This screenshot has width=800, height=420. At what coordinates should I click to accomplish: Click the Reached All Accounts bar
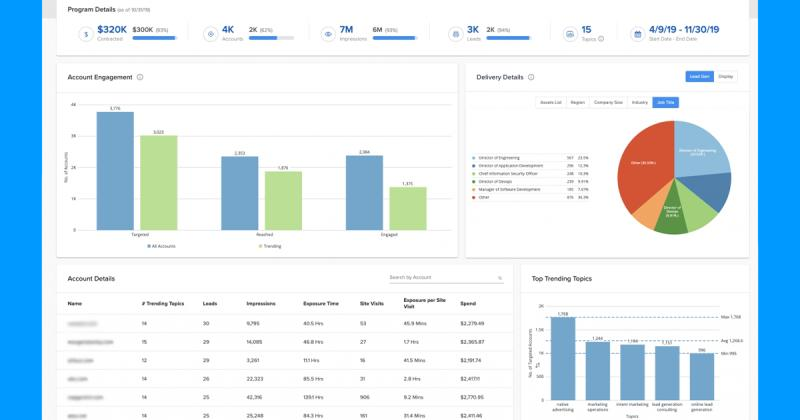pyautogui.click(x=240, y=193)
